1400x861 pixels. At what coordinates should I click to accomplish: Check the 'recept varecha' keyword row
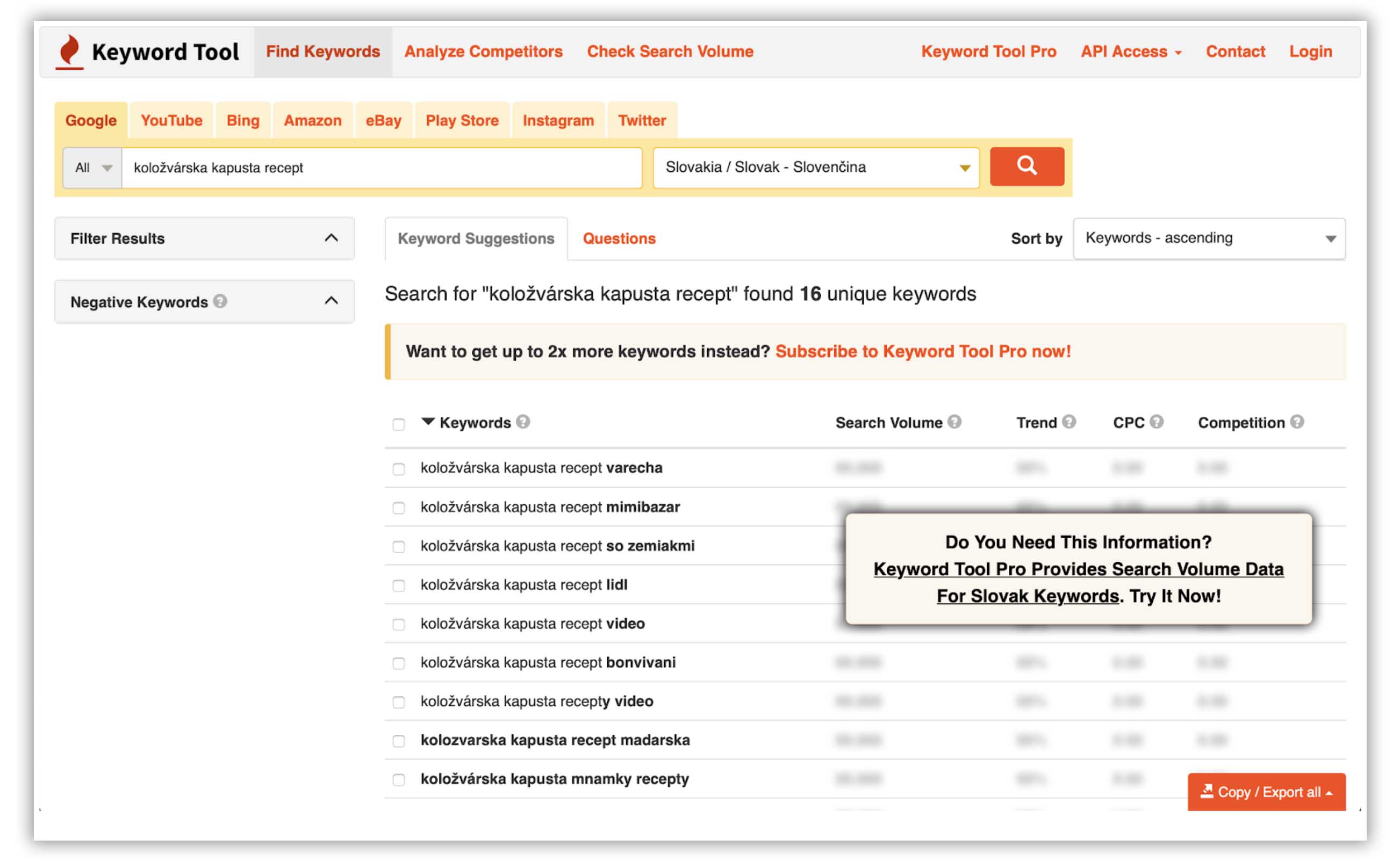coord(399,469)
